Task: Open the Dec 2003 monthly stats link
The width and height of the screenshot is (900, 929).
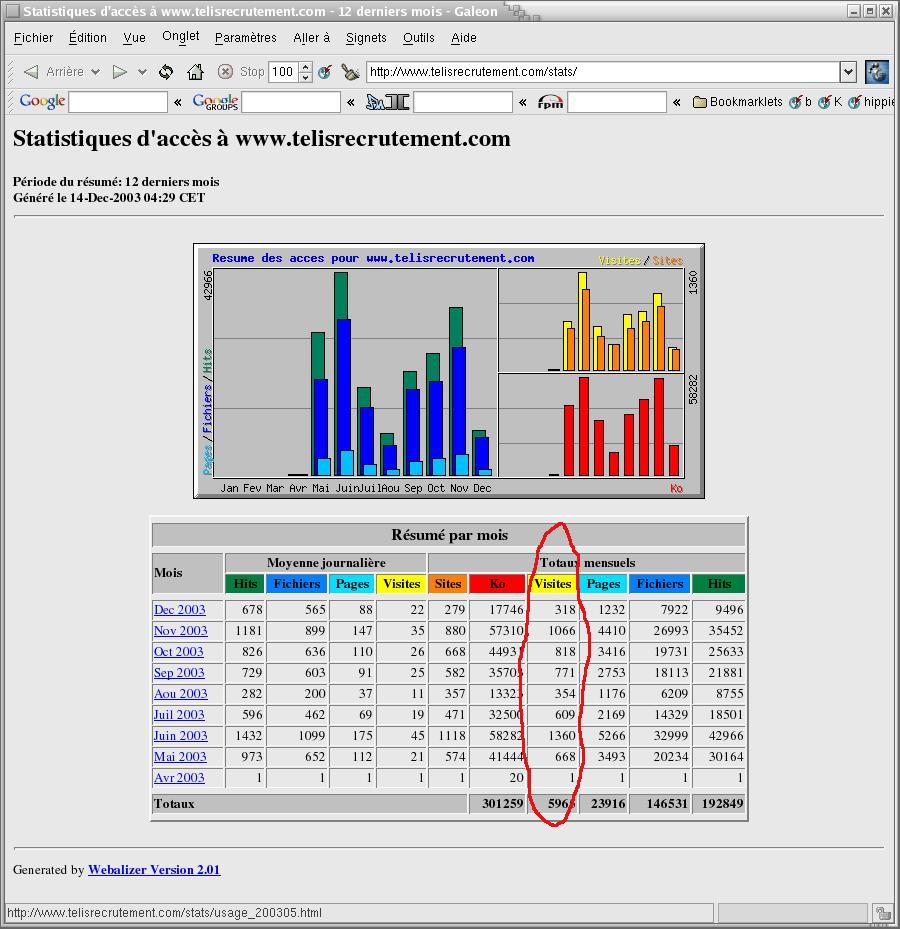Action: pyautogui.click(x=180, y=610)
